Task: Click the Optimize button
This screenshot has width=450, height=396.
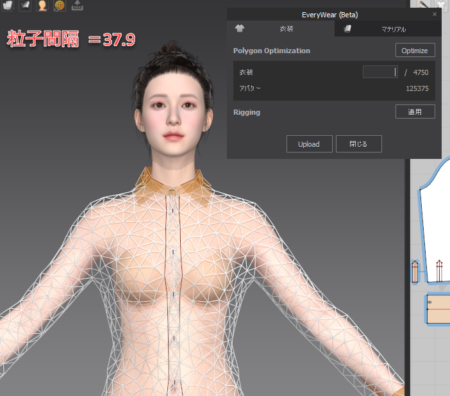Action: [x=415, y=50]
